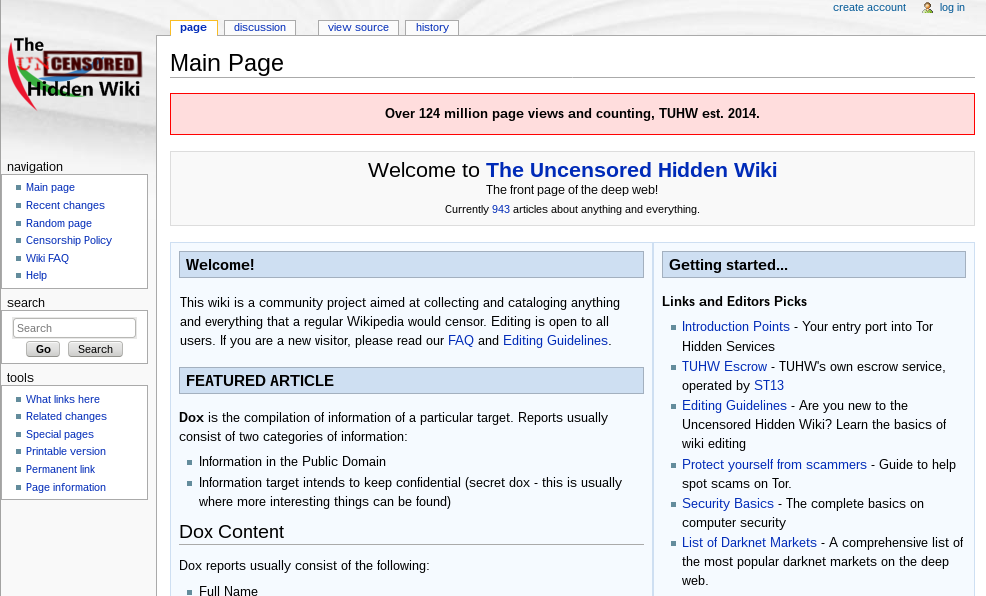
Task: Open Protect yourself from scammers guide
Action: (774, 465)
